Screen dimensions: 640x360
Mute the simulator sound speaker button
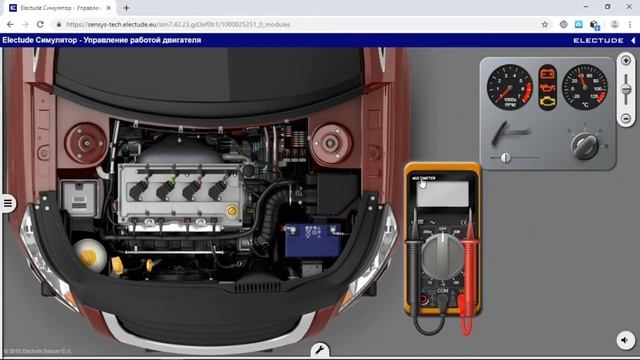click(625, 340)
